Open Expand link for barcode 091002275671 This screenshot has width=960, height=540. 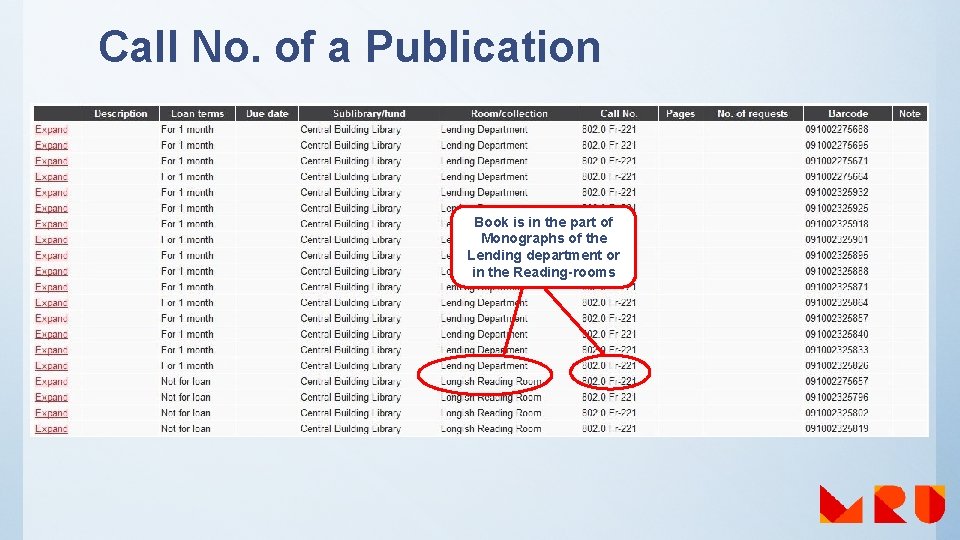coord(51,161)
